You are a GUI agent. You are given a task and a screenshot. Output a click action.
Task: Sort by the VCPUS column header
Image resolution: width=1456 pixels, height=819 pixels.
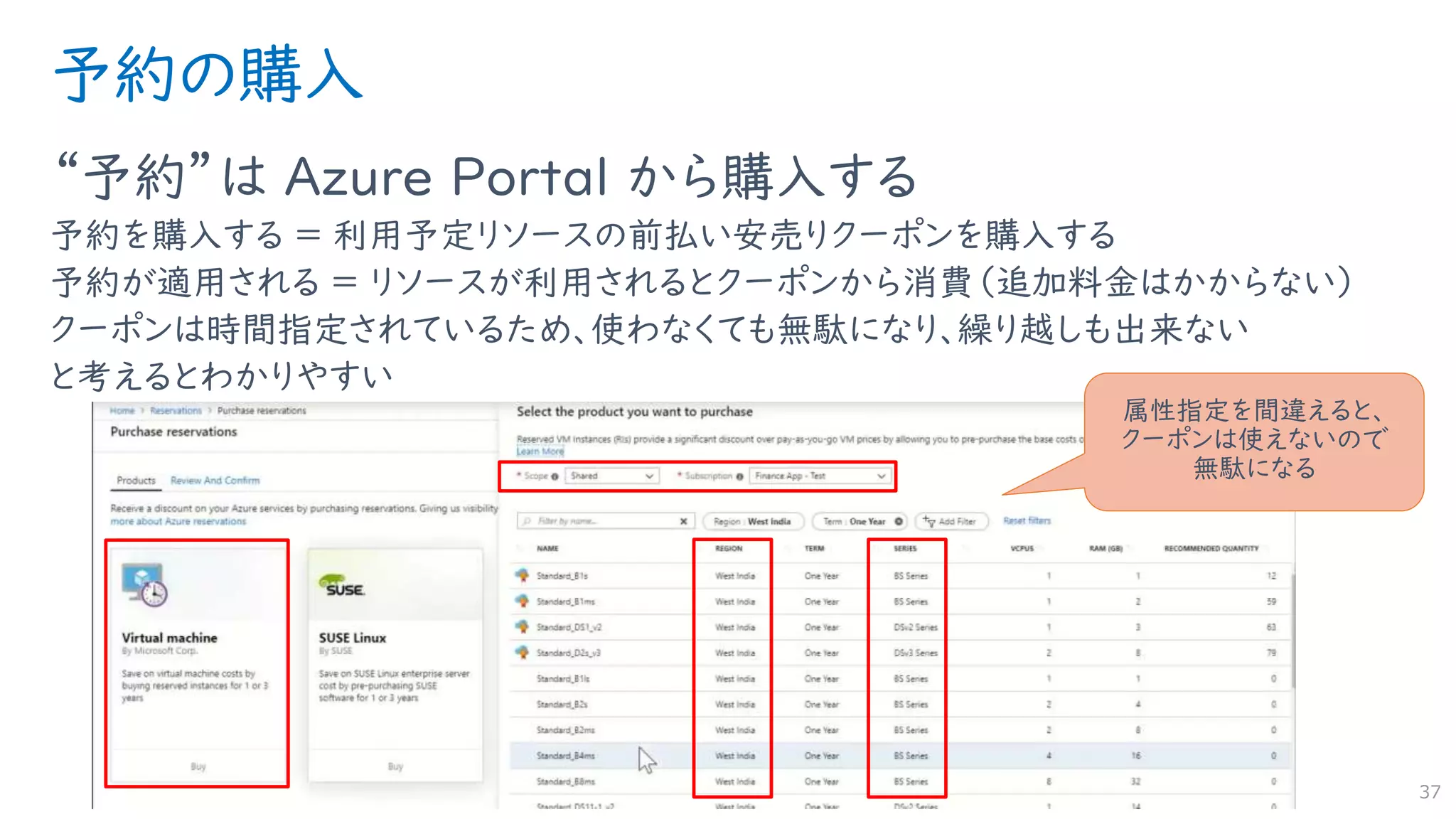click(1022, 549)
